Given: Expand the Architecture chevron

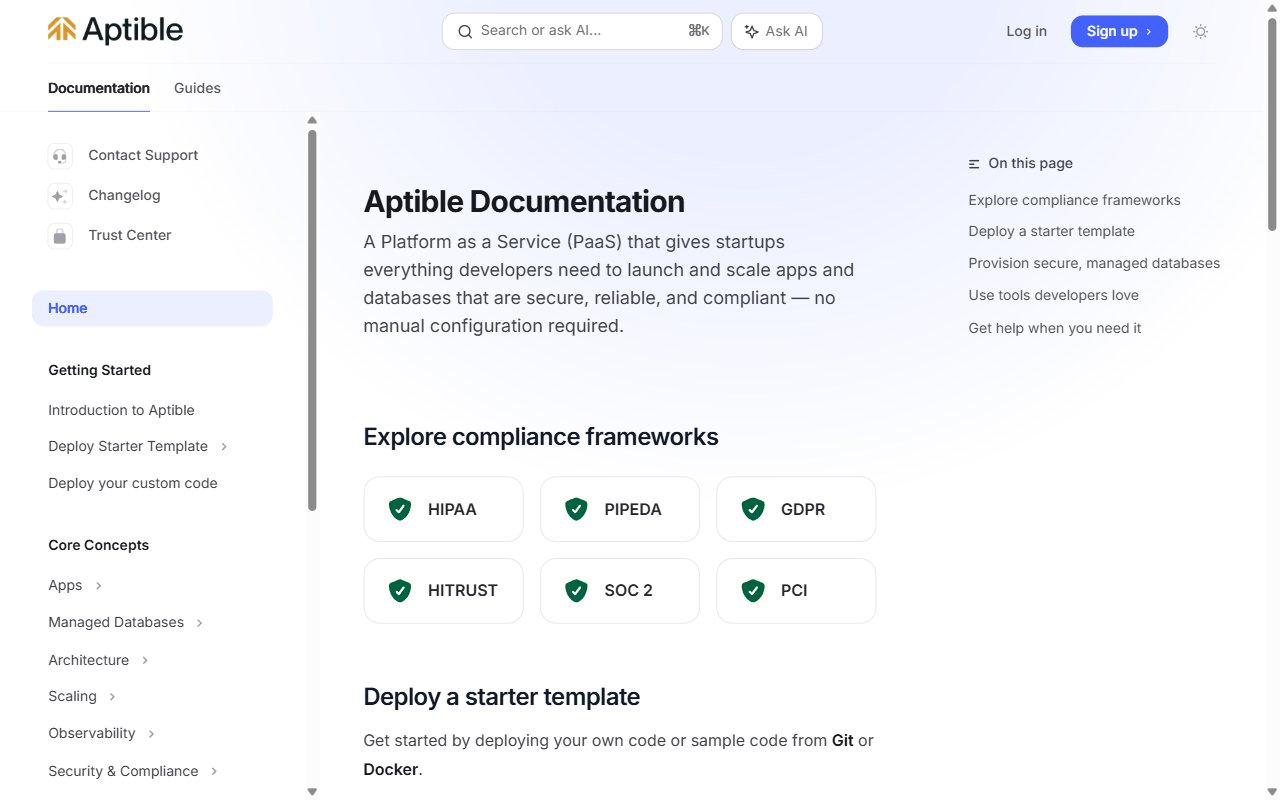Looking at the screenshot, I should click(x=145, y=660).
